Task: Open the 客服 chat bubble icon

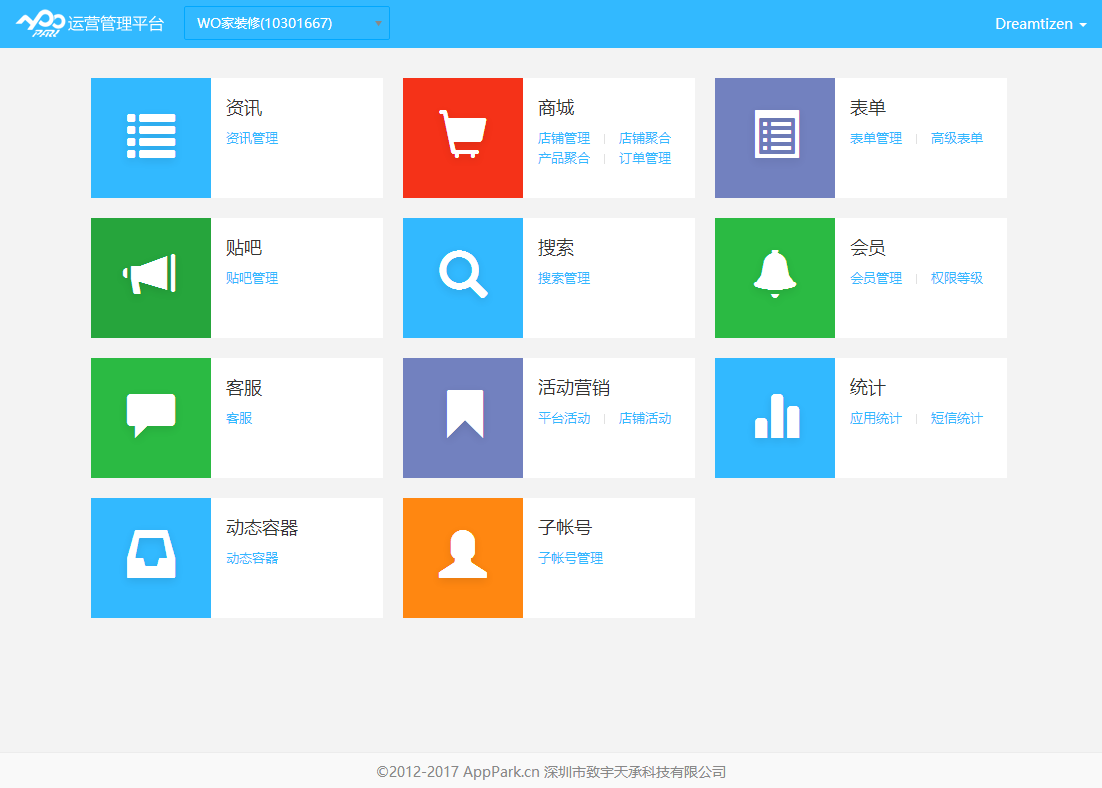Action: click(150, 417)
